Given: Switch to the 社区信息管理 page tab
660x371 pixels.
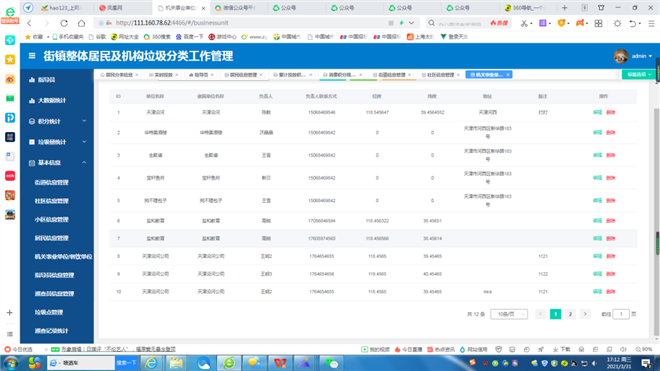Looking at the screenshot, I should (440, 75).
